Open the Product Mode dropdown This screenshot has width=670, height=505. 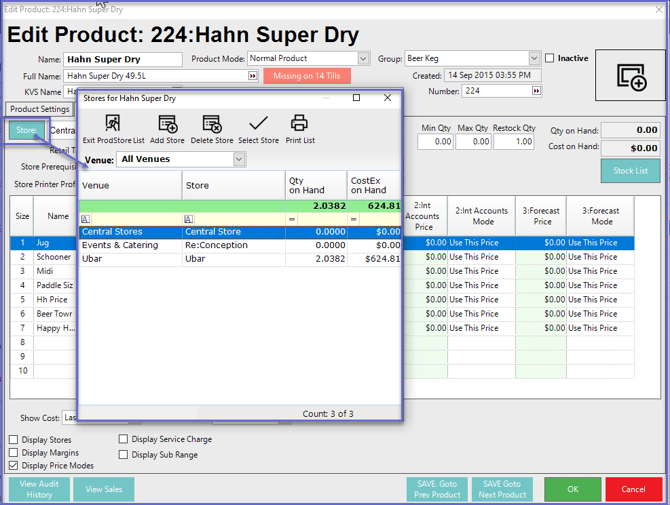(x=363, y=59)
